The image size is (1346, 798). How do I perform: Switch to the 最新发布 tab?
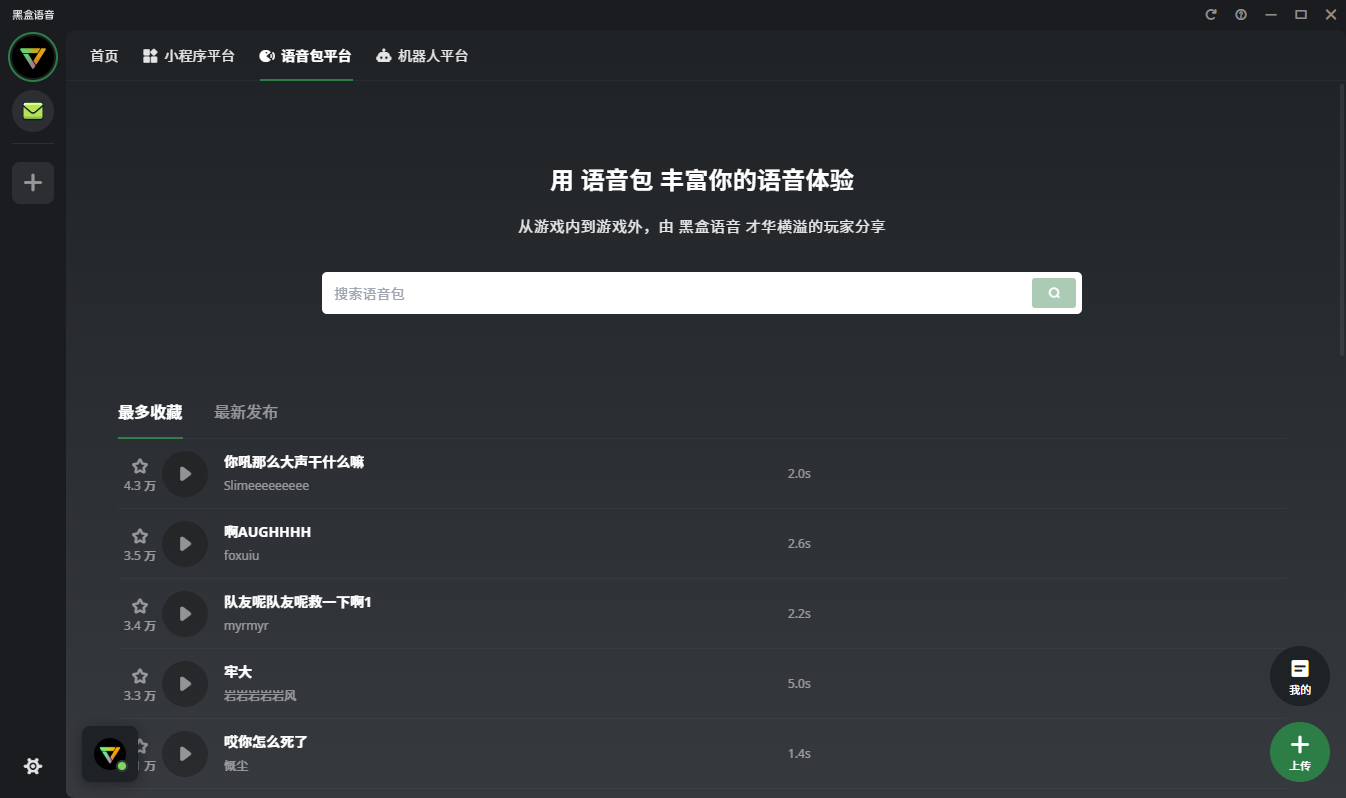(x=244, y=411)
